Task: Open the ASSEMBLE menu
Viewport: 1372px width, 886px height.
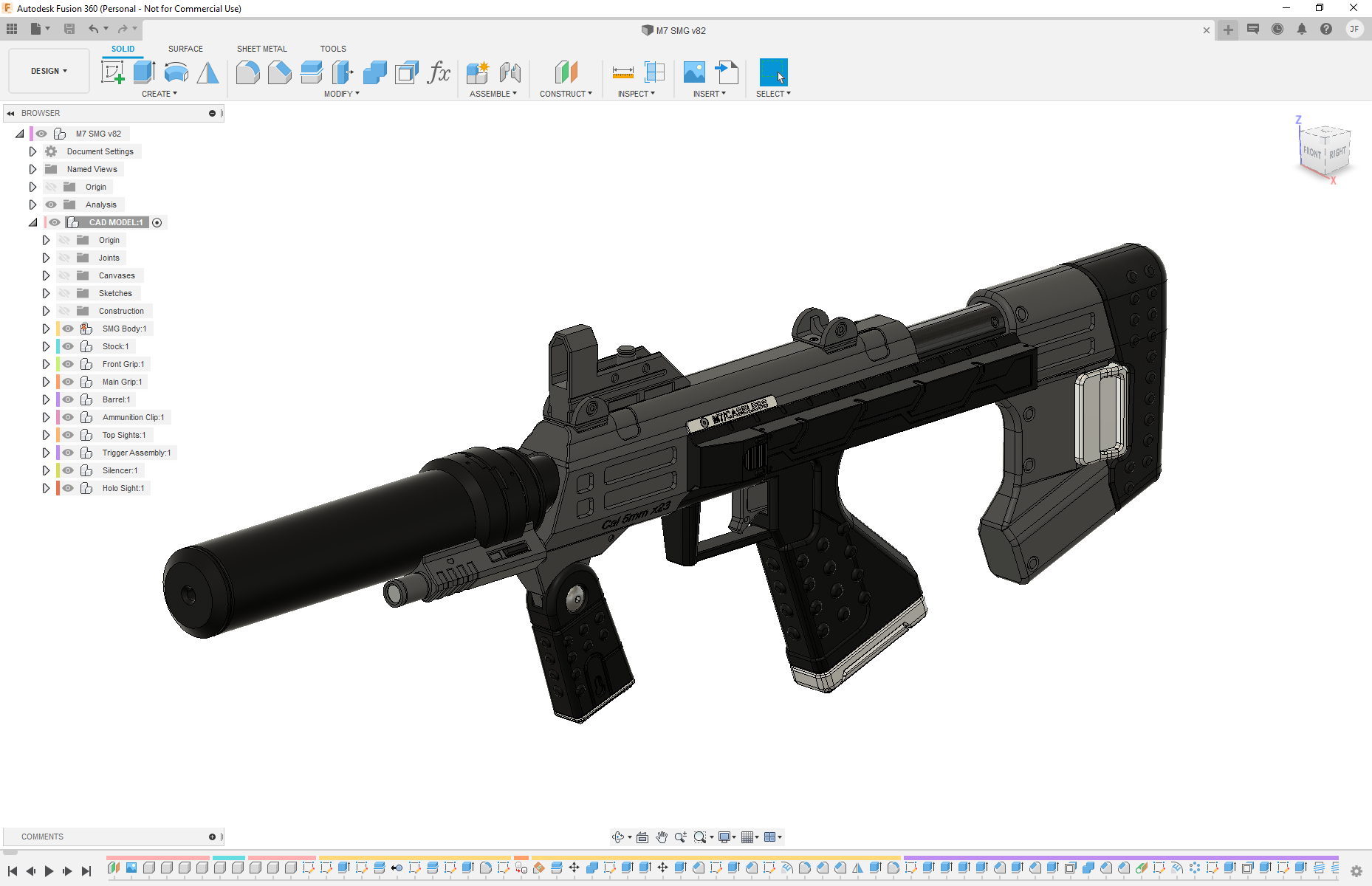Action: [493, 94]
